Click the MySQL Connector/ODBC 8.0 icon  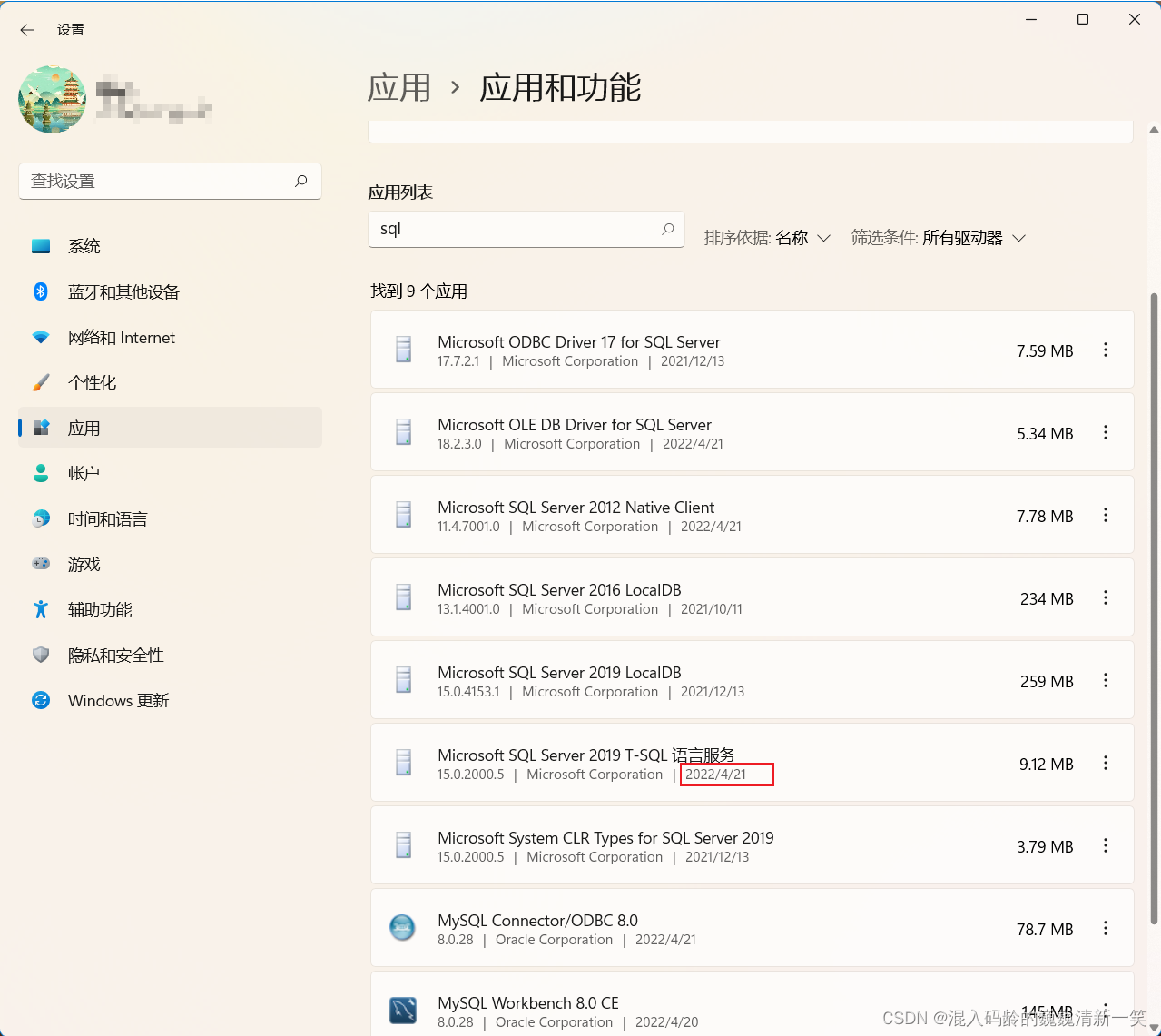pos(402,928)
